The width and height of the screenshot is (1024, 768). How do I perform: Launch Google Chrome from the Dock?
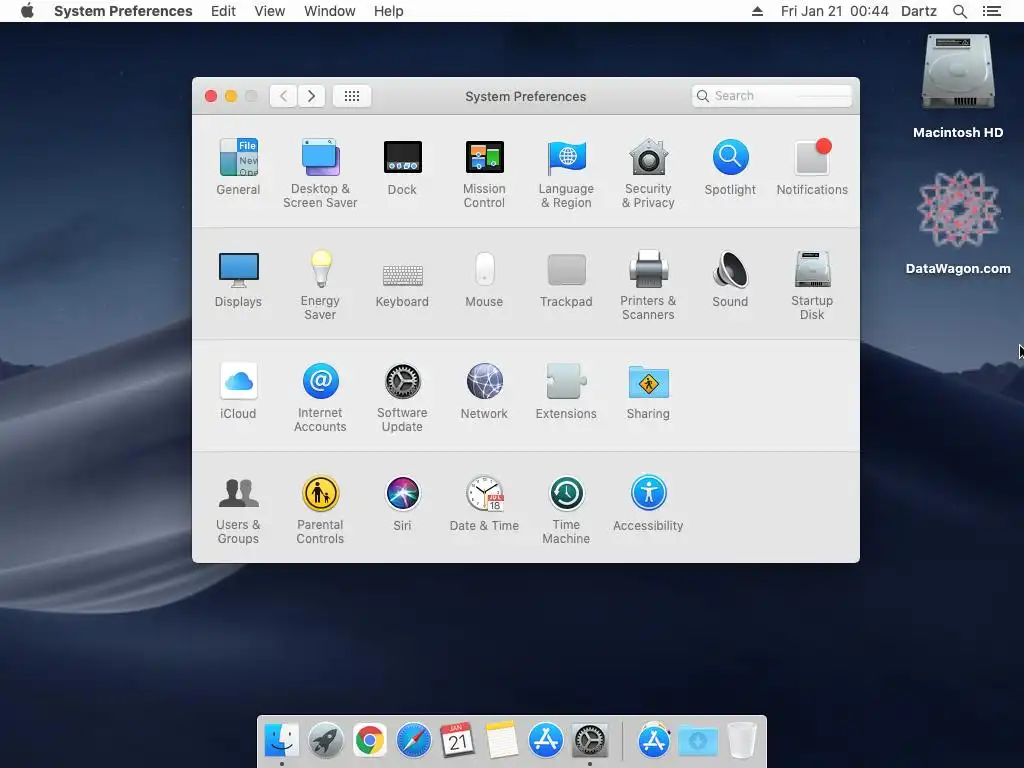370,741
